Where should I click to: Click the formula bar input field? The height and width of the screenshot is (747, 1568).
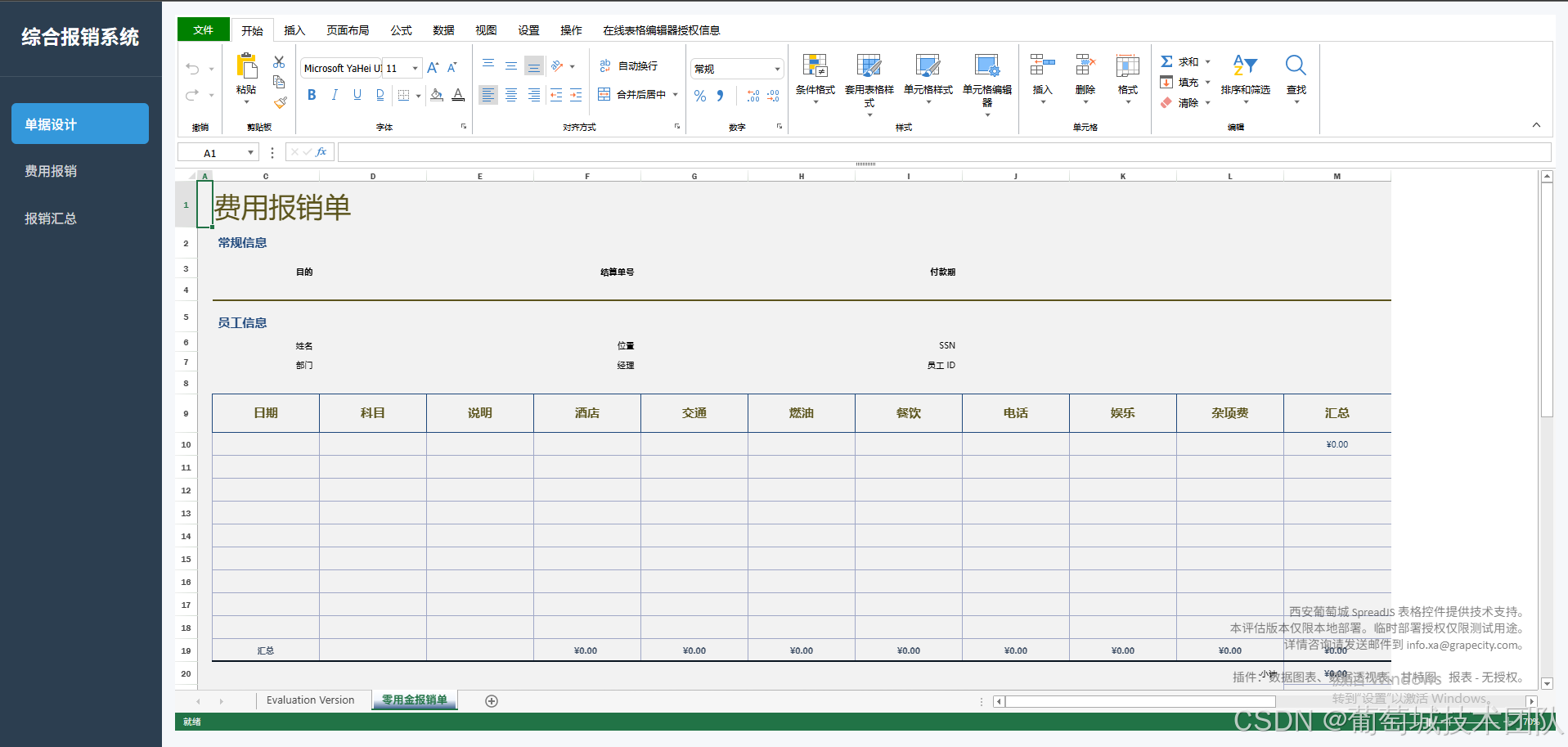(x=944, y=152)
